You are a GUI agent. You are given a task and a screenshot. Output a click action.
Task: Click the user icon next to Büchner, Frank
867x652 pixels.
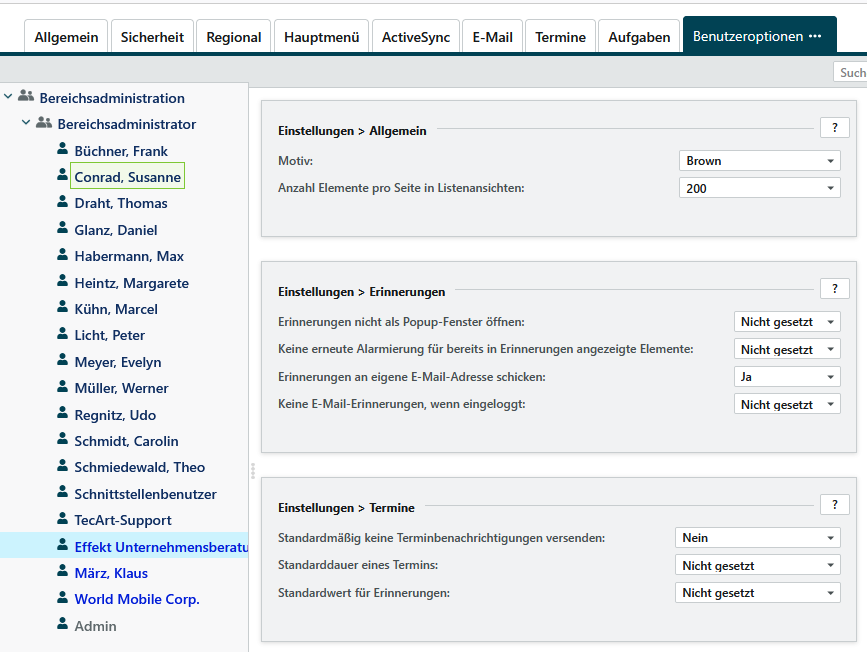click(x=62, y=150)
